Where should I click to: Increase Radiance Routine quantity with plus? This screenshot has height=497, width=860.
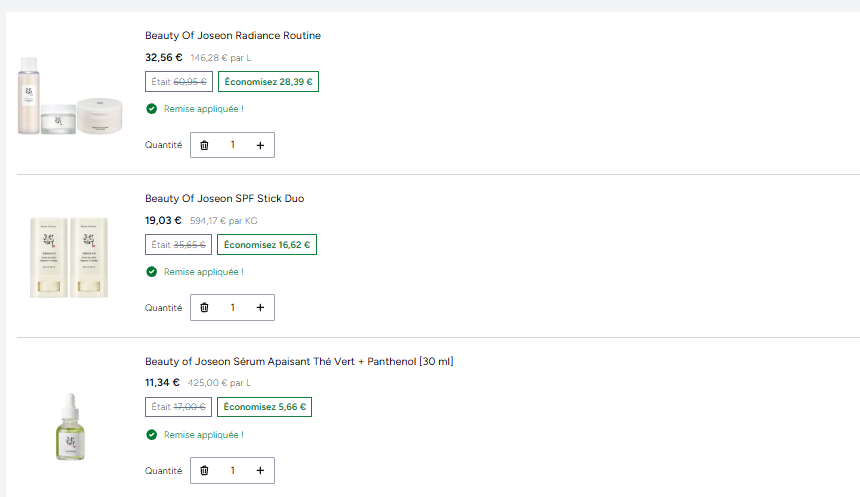(260, 145)
